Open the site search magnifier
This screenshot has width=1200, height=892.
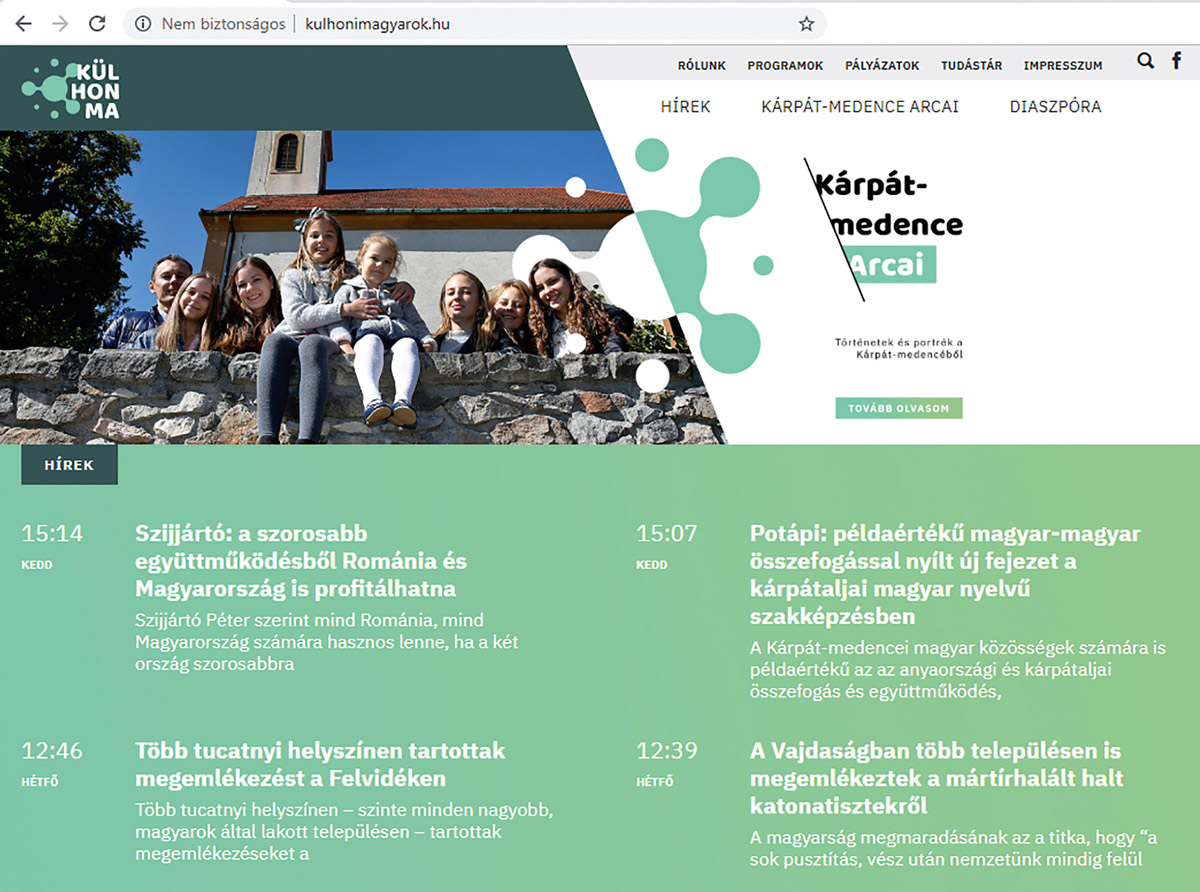point(1145,62)
